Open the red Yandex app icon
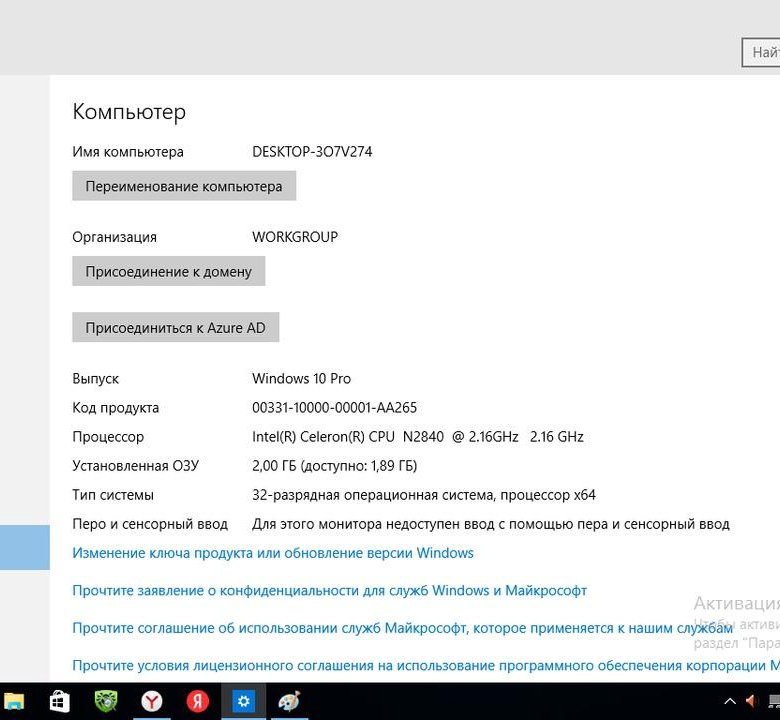This screenshot has height=720, width=780. (x=197, y=701)
